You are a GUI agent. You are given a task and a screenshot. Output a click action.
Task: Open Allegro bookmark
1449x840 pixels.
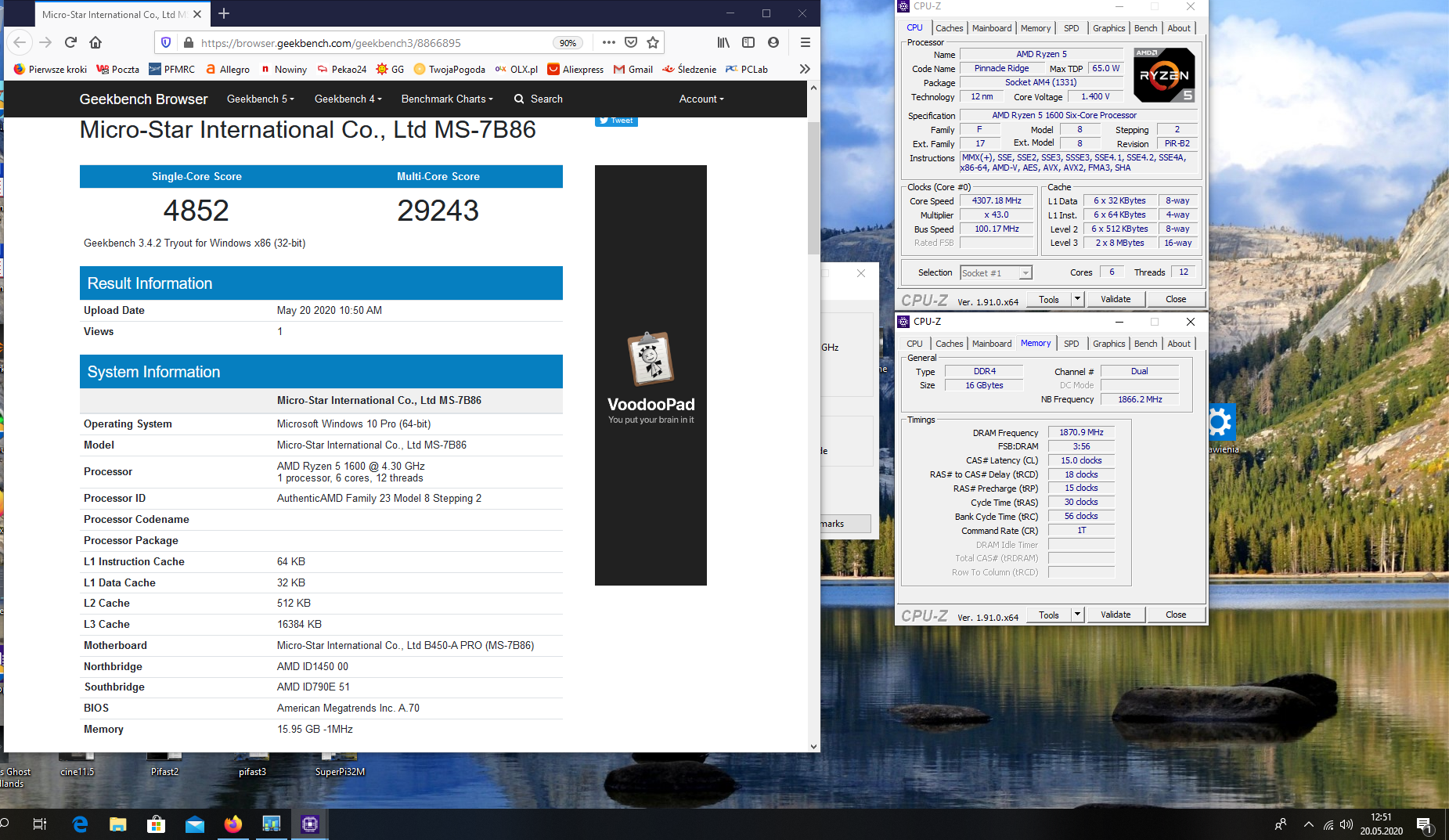pos(228,69)
